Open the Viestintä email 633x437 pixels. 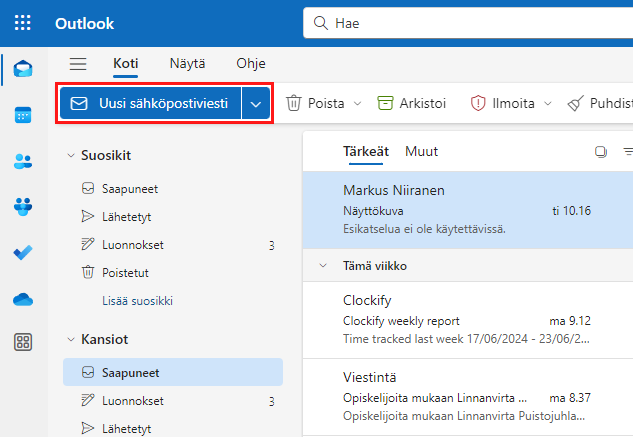coord(468,397)
